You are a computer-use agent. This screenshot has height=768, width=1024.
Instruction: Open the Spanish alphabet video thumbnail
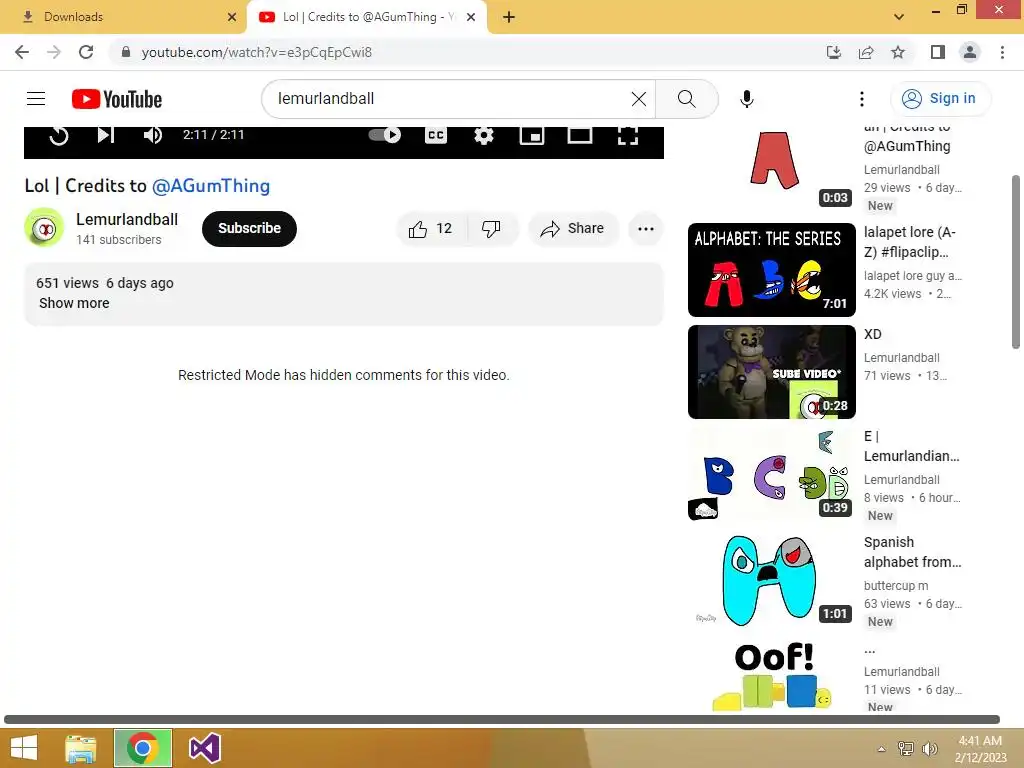coord(772,580)
